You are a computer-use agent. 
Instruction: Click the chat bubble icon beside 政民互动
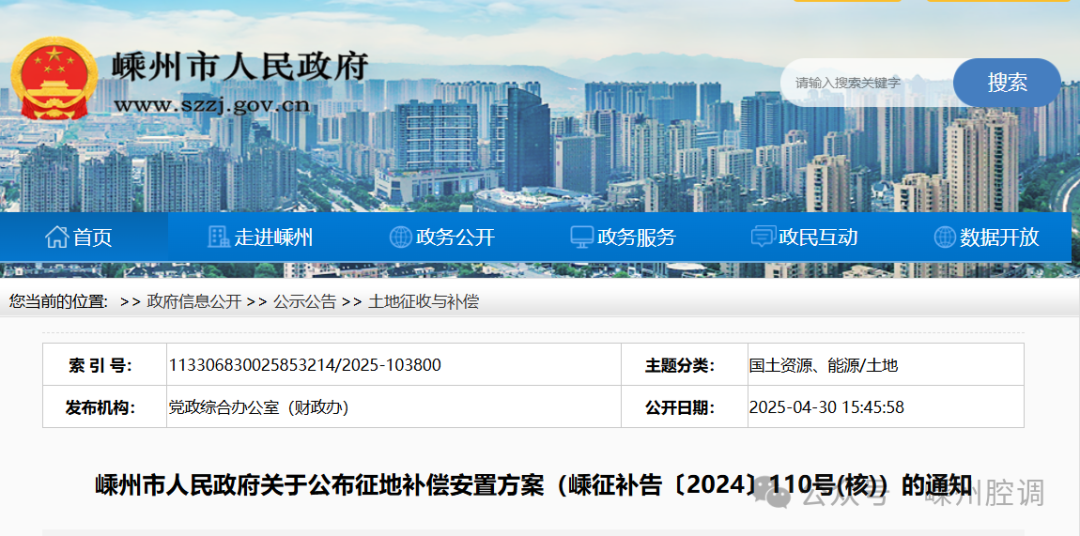(763, 237)
